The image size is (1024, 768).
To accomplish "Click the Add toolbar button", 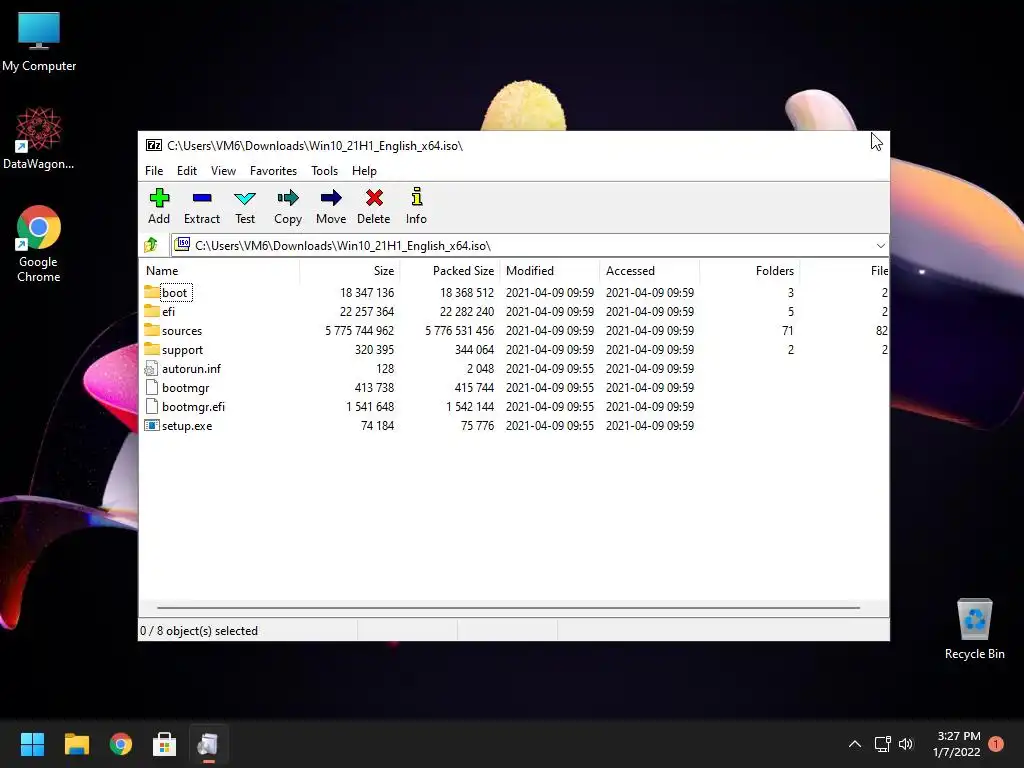I will pyautogui.click(x=159, y=206).
